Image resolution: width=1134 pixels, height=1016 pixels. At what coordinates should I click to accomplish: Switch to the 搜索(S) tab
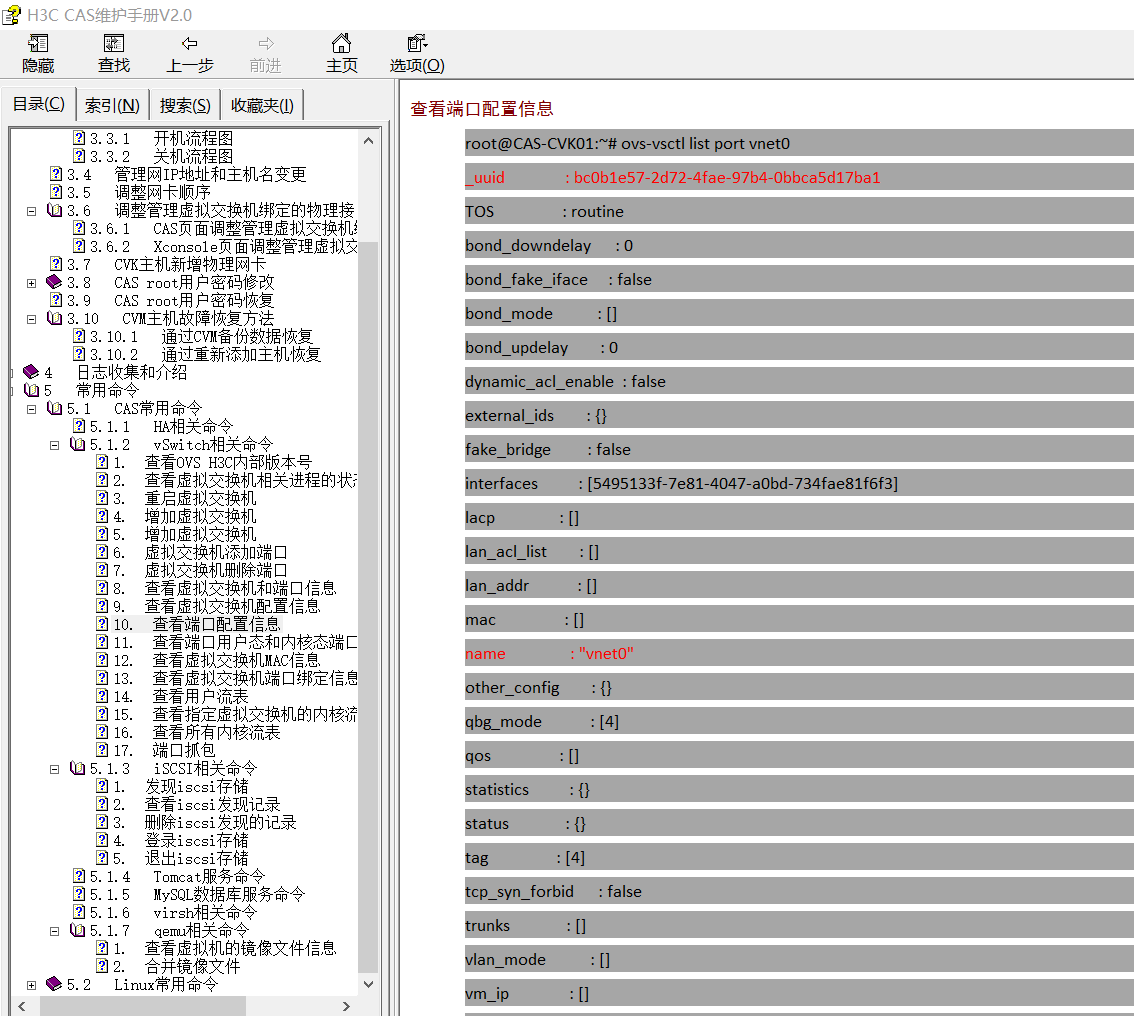point(185,106)
